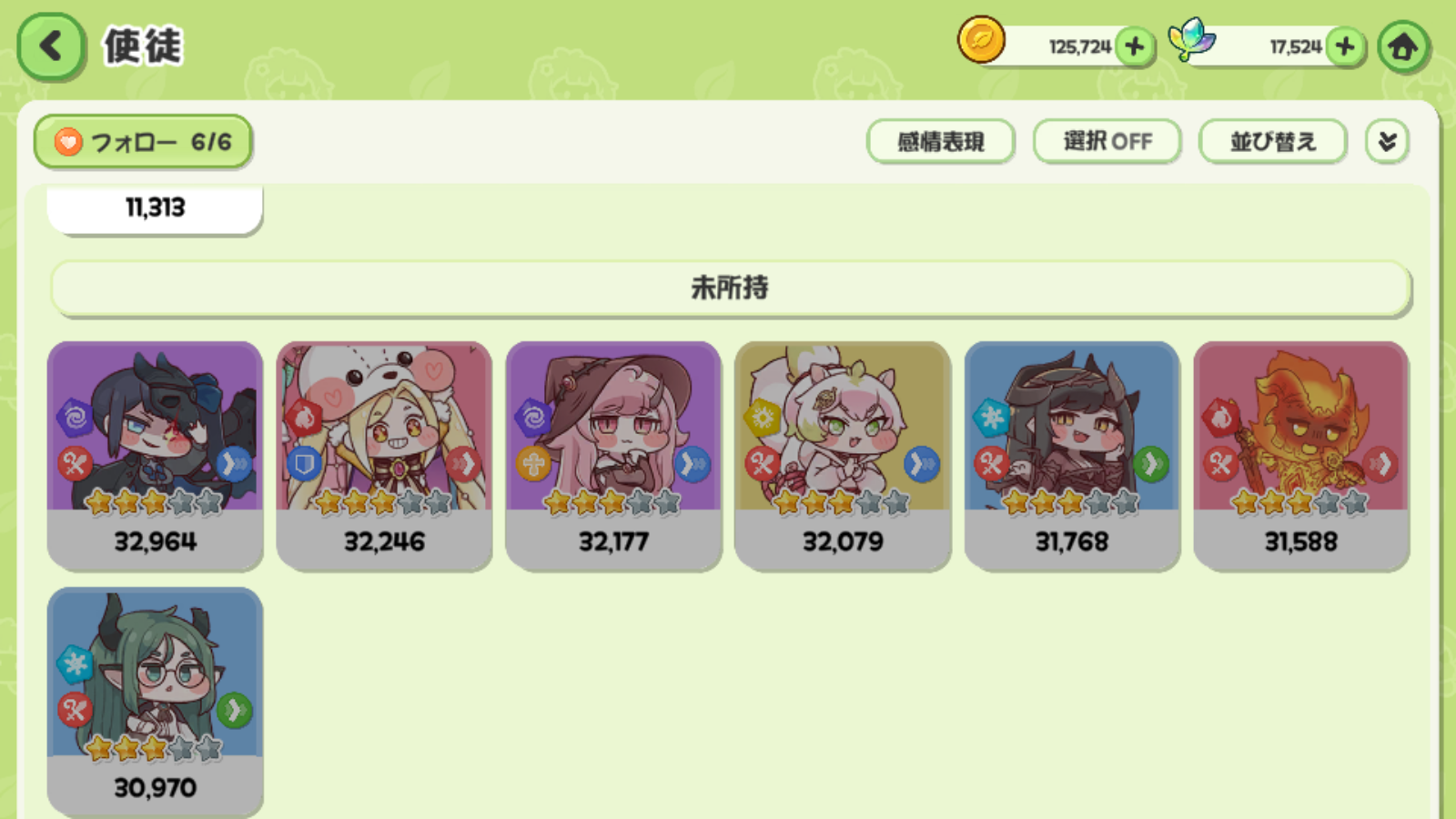The image size is (1456, 819).
Task: Tap the crystal leaf currency icon
Action: tap(1192, 40)
